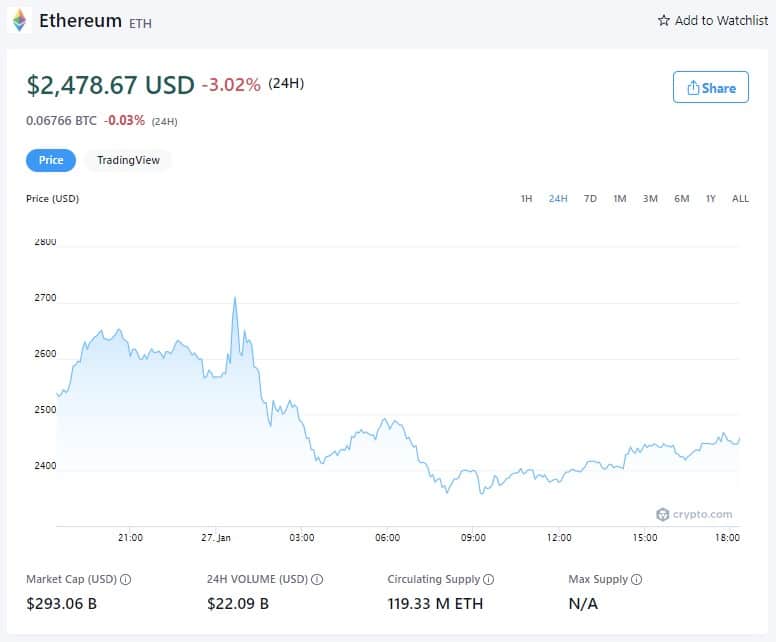The width and height of the screenshot is (776, 642).
Task: Click the Max Supply label
Action: pos(598,579)
